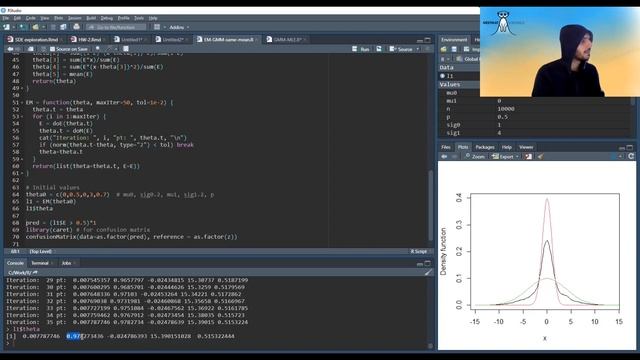The image size is (640, 360).
Task: Open the R language dropdown in the Environment pane
Action: coord(444,59)
